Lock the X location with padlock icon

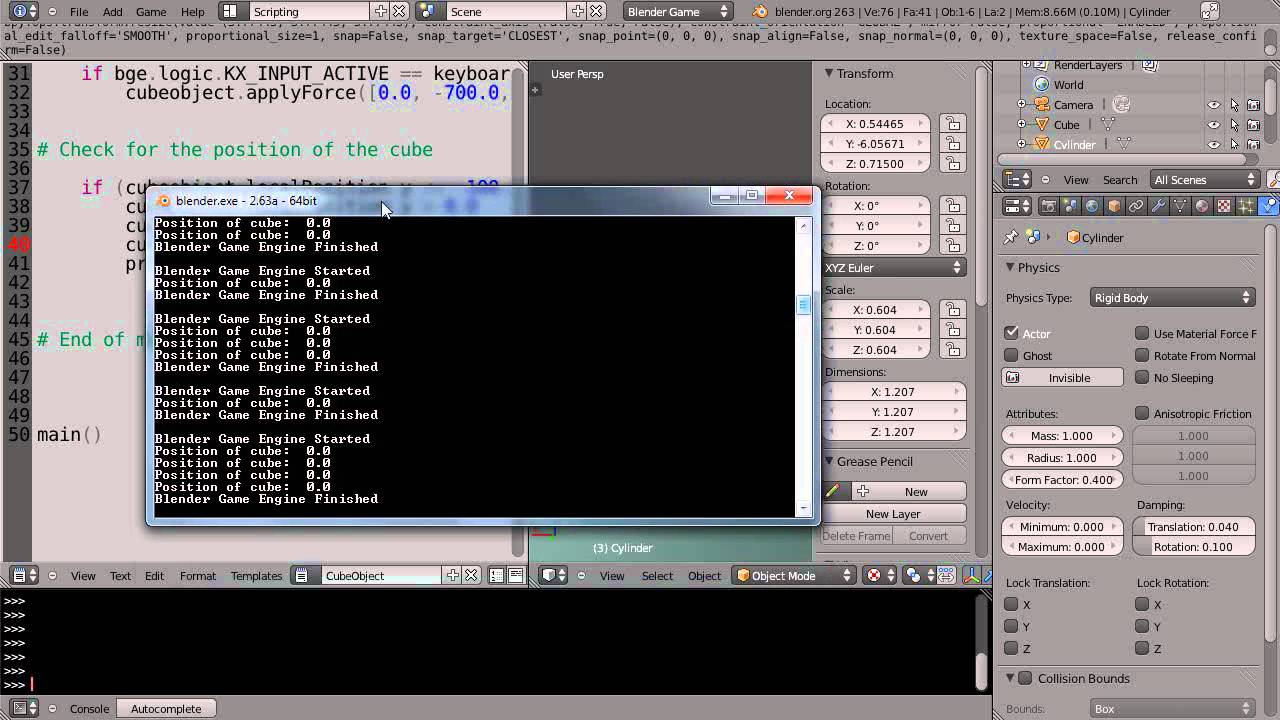[952, 124]
